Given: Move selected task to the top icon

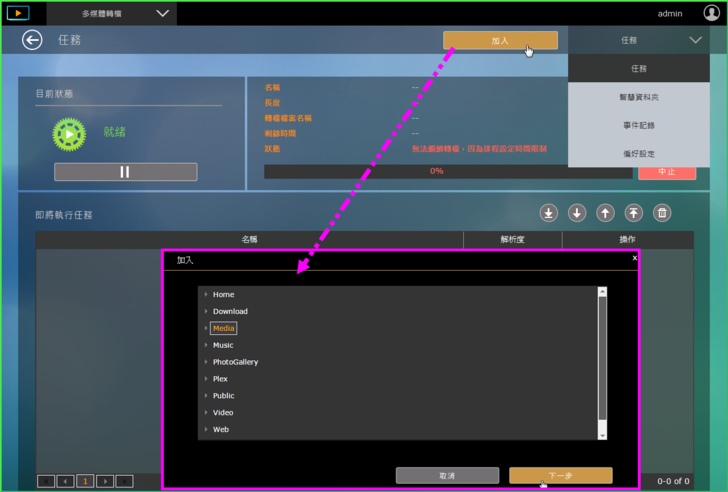Looking at the screenshot, I should (633, 213).
